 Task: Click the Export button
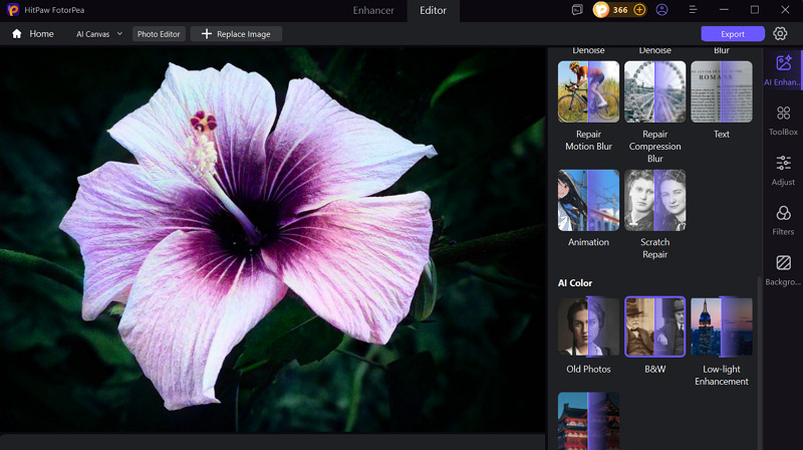[x=732, y=34]
